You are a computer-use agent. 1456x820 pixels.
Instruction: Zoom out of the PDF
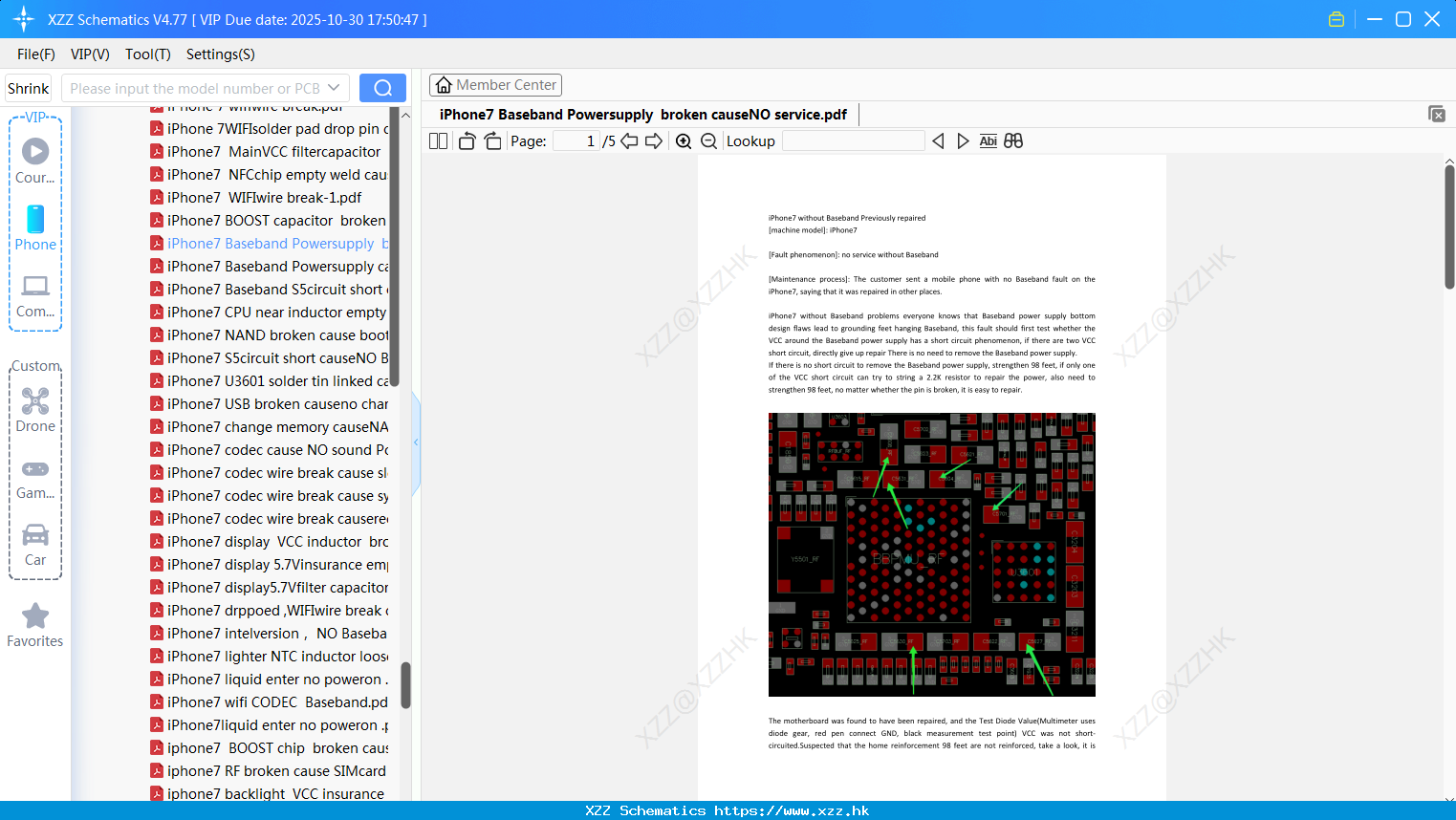point(708,141)
